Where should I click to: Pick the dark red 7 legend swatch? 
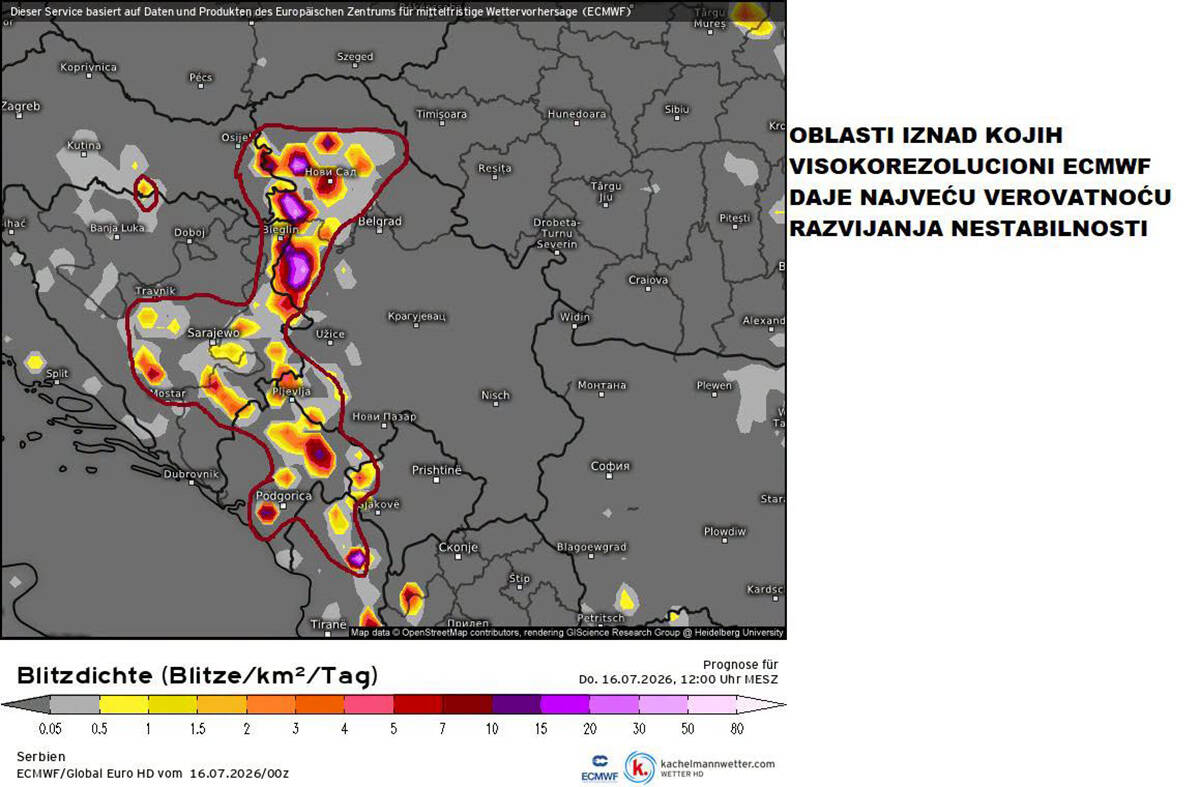[x=467, y=705]
